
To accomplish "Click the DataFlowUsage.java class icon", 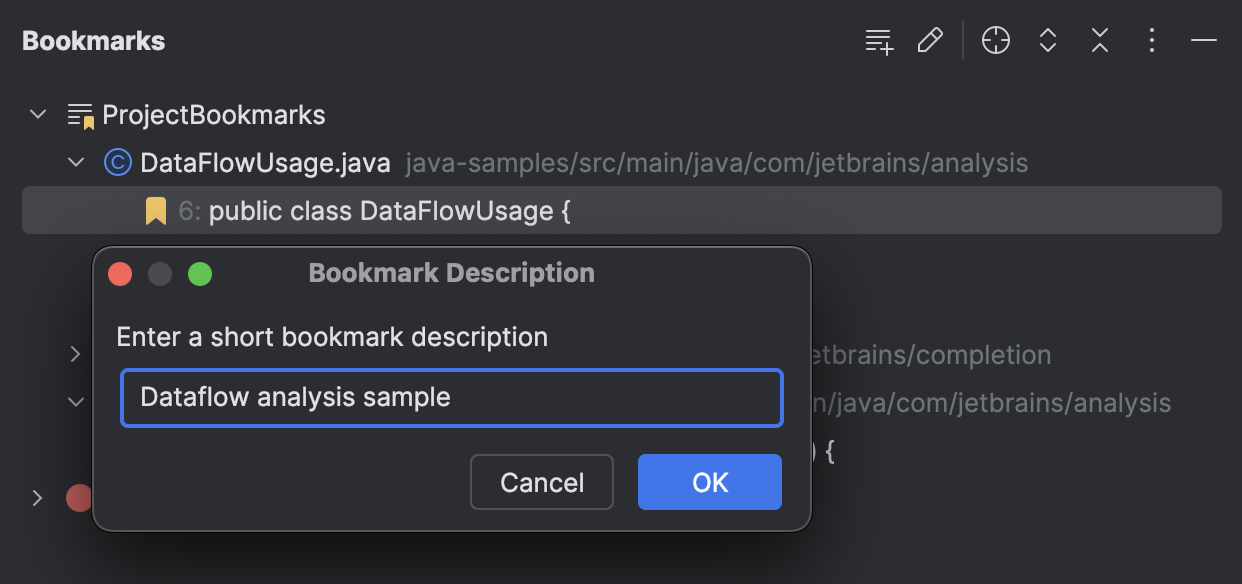I will click(x=117, y=162).
